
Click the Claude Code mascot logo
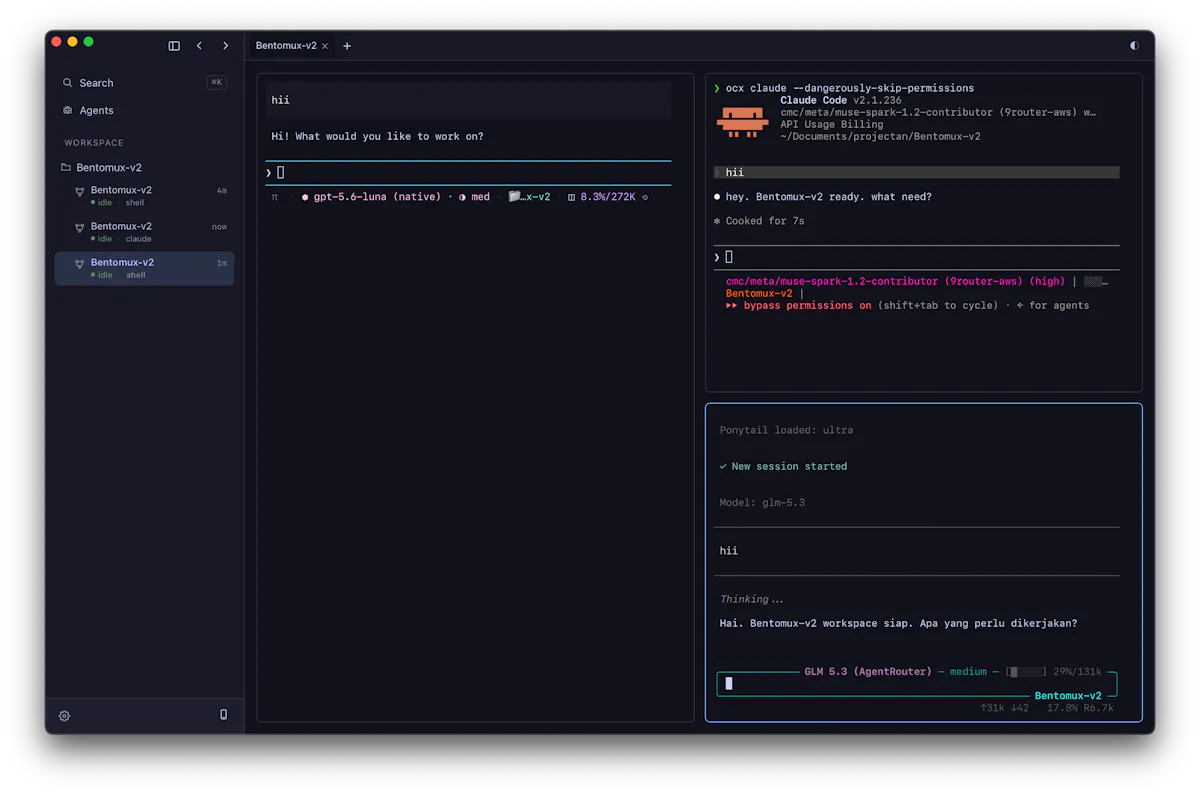(x=742, y=121)
